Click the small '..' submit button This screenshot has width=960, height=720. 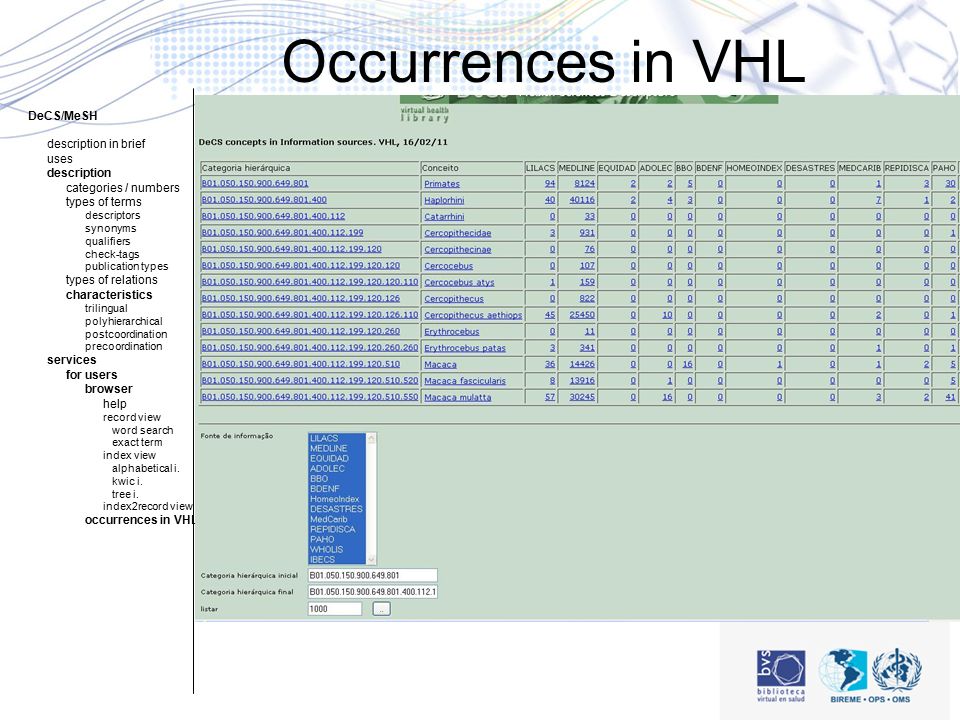click(x=381, y=609)
